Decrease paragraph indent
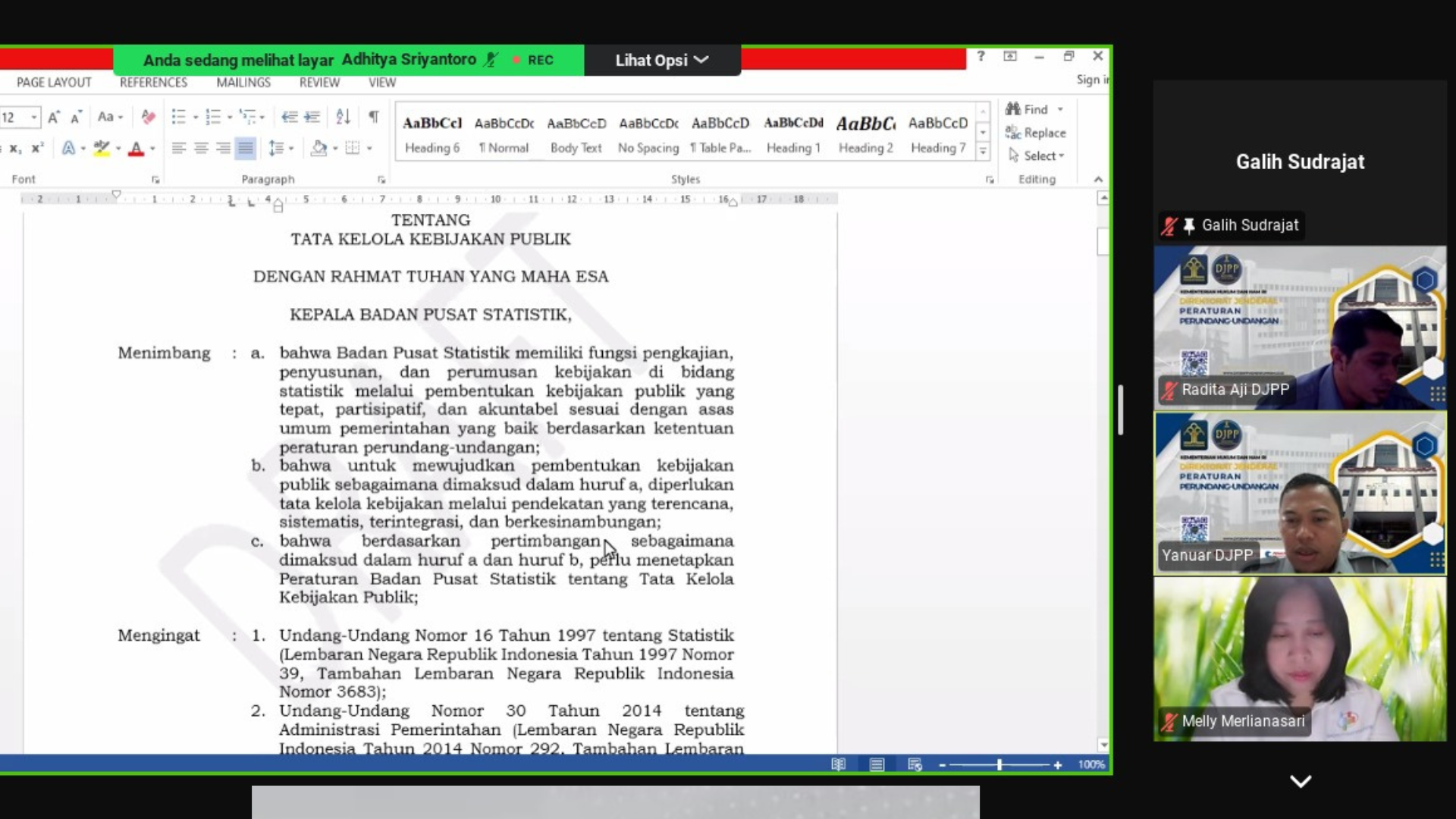The height and width of the screenshot is (819, 1456). [289, 117]
